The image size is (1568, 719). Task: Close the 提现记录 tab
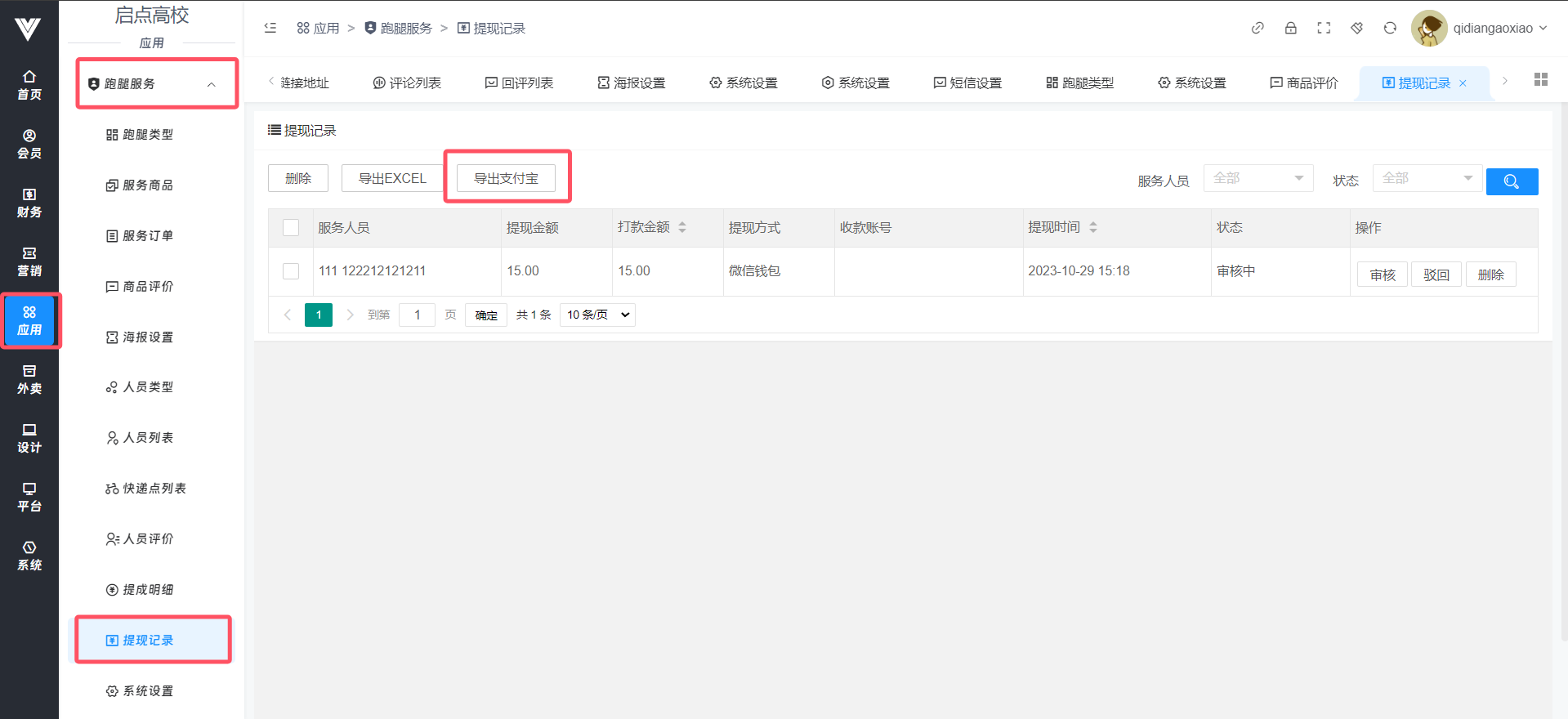(1463, 83)
